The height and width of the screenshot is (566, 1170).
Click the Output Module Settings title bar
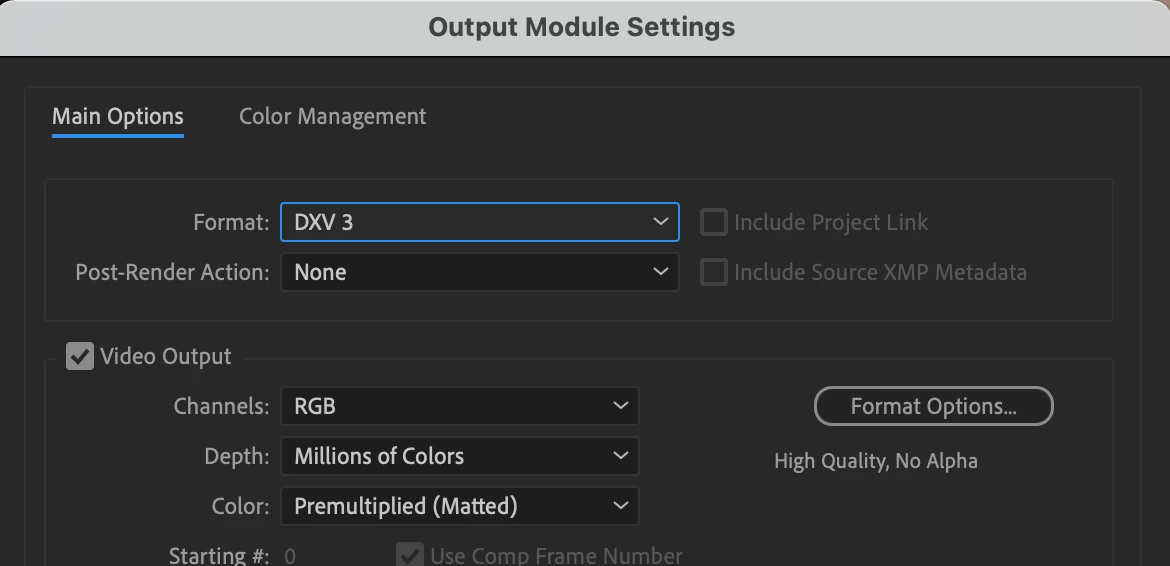[x=582, y=27]
